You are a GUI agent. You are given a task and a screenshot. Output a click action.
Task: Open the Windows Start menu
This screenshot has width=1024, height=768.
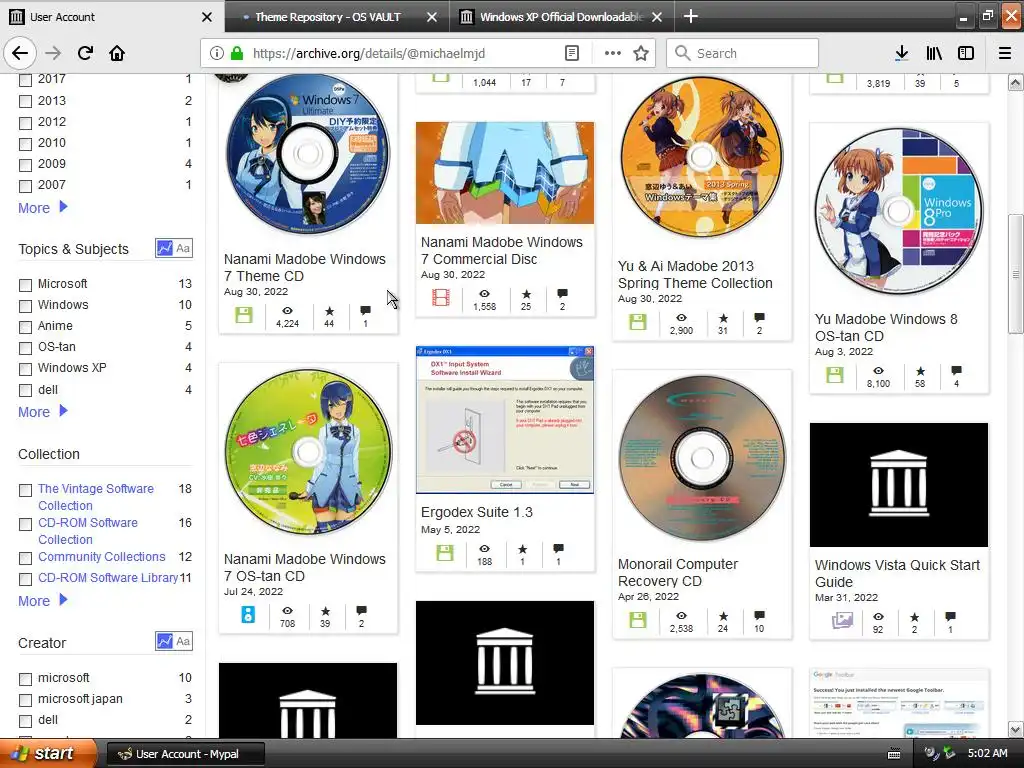(48, 754)
